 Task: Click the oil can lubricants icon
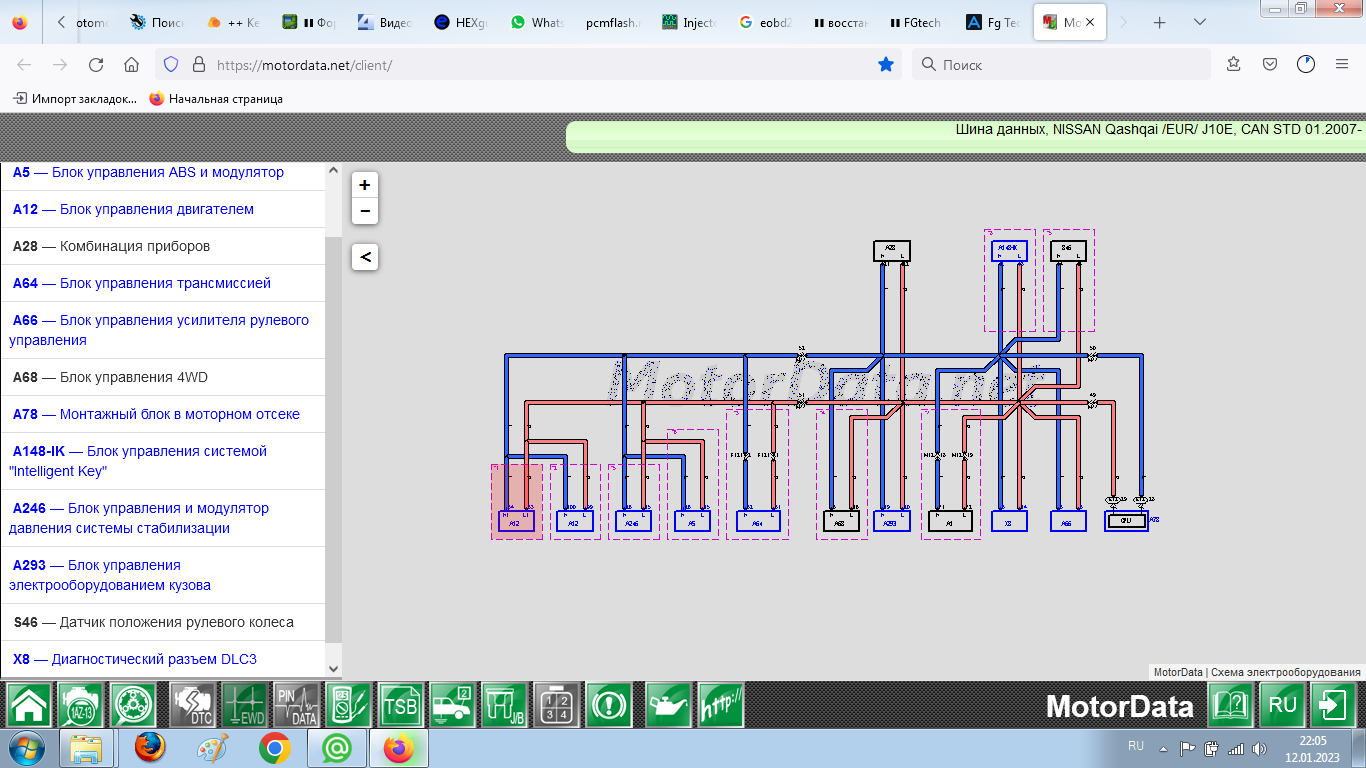pyautogui.click(x=668, y=705)
